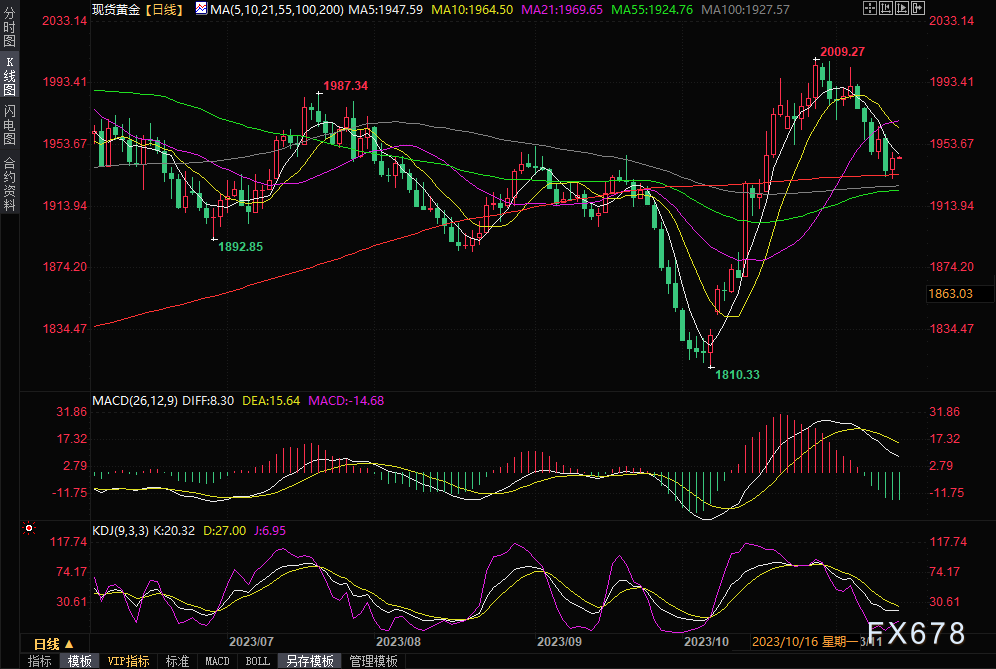Click the chart icon beside the MA label
Screen dimensions: 996x669
point(202,9)
